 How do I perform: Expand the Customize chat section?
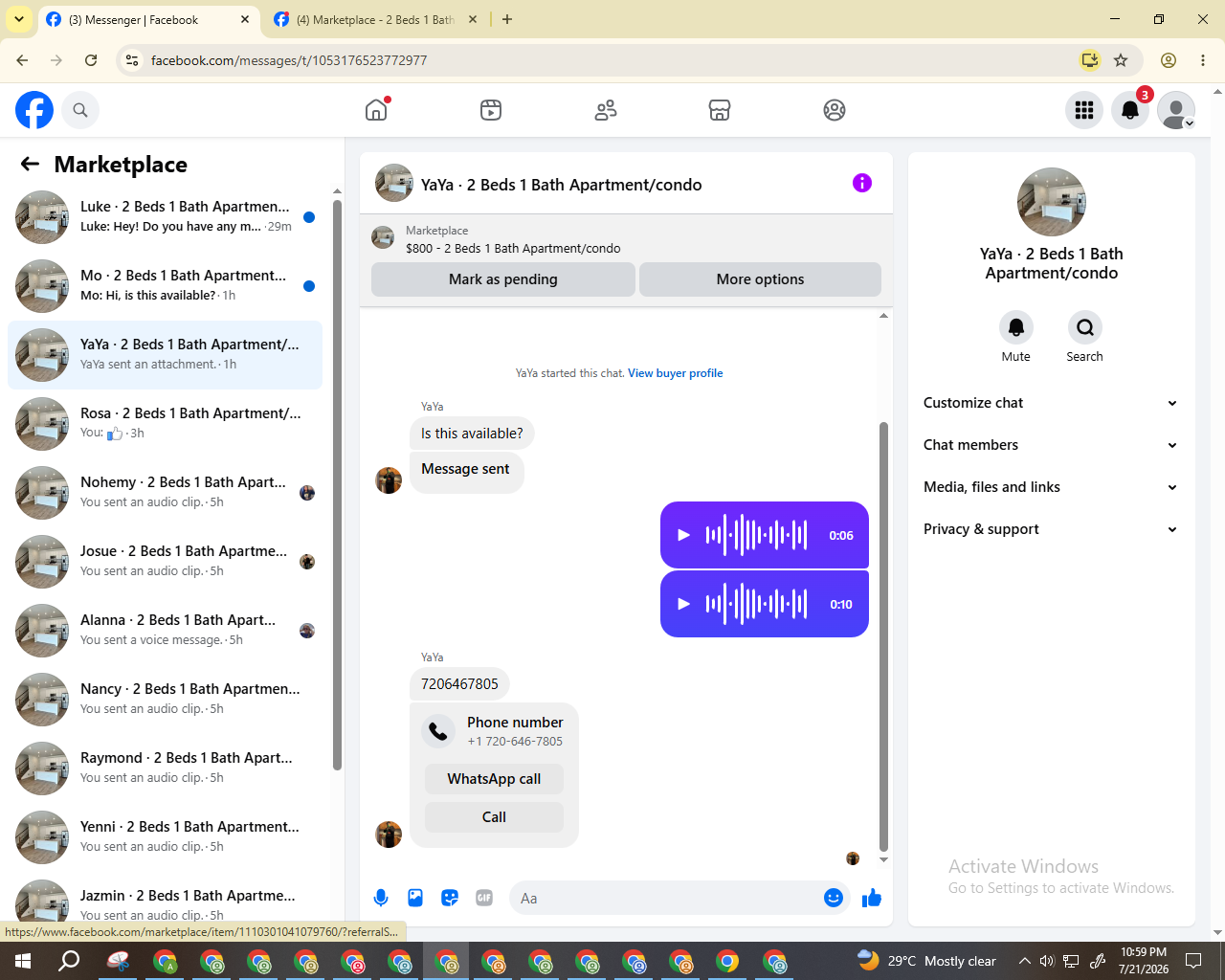[1051, 403]
